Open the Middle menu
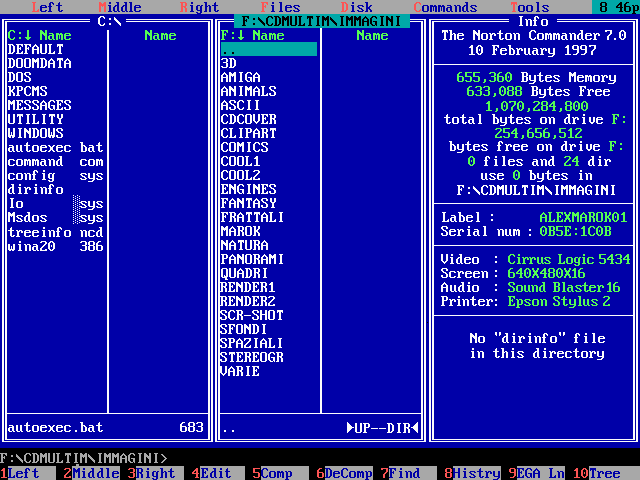 click(x=120, y=7)
